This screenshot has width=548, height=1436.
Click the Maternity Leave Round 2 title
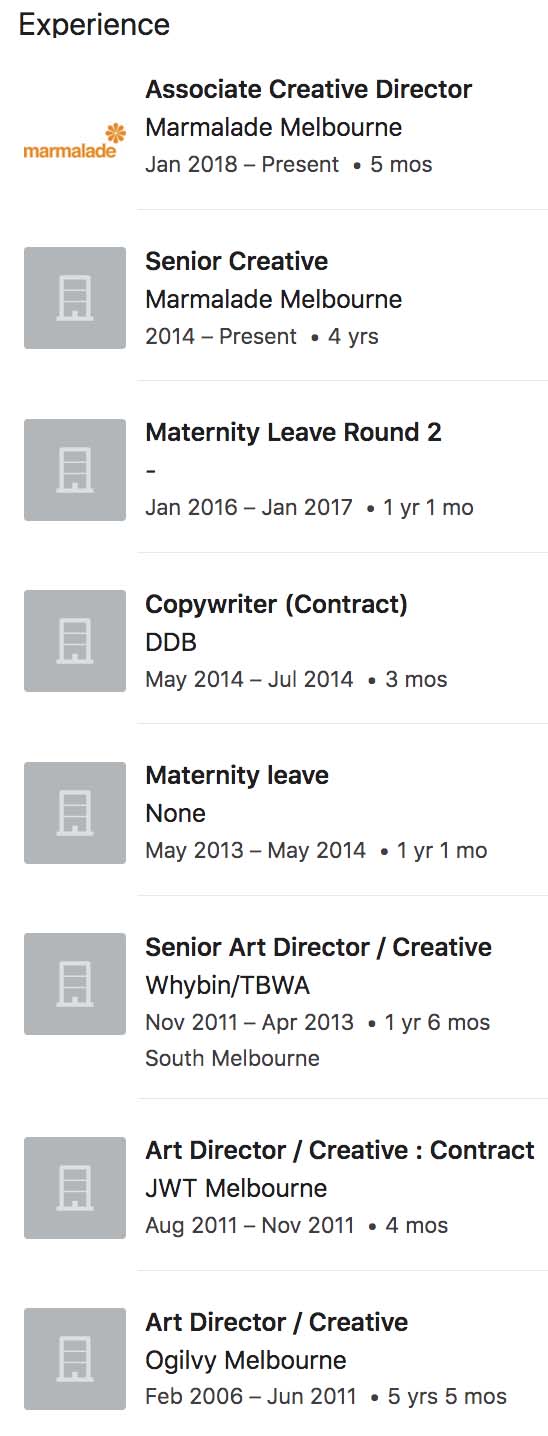point(294,432)
